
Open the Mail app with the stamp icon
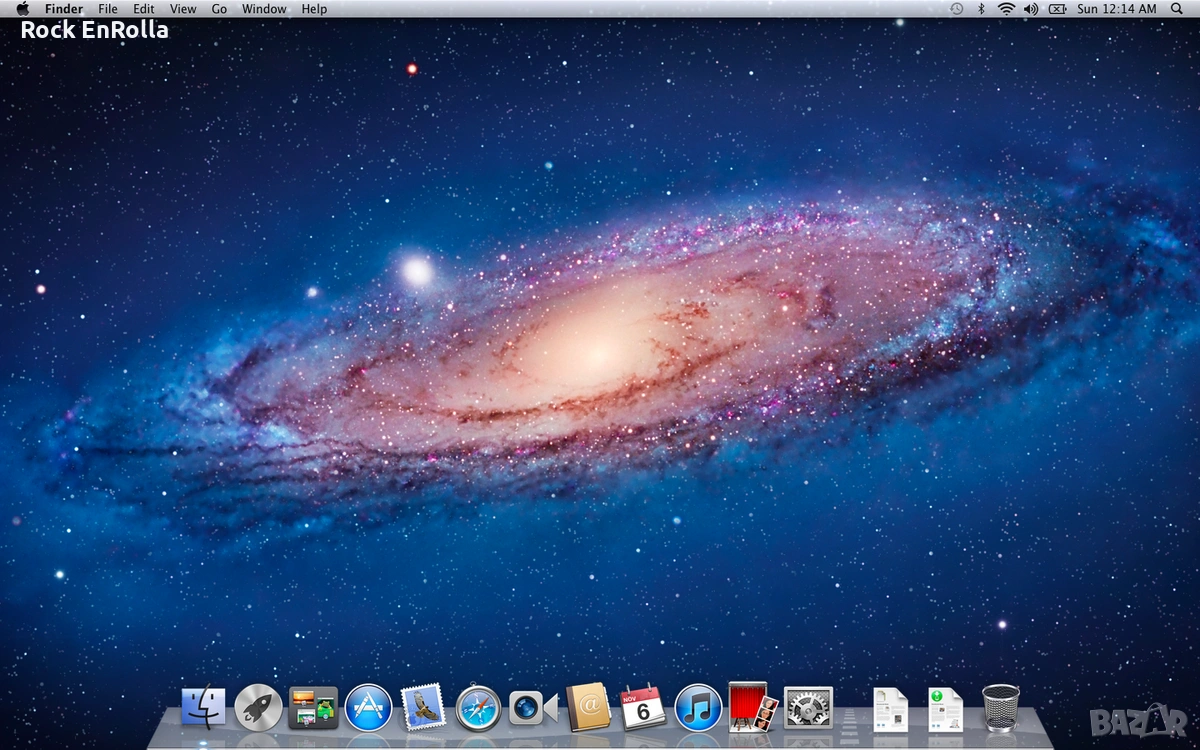(422, 708)
